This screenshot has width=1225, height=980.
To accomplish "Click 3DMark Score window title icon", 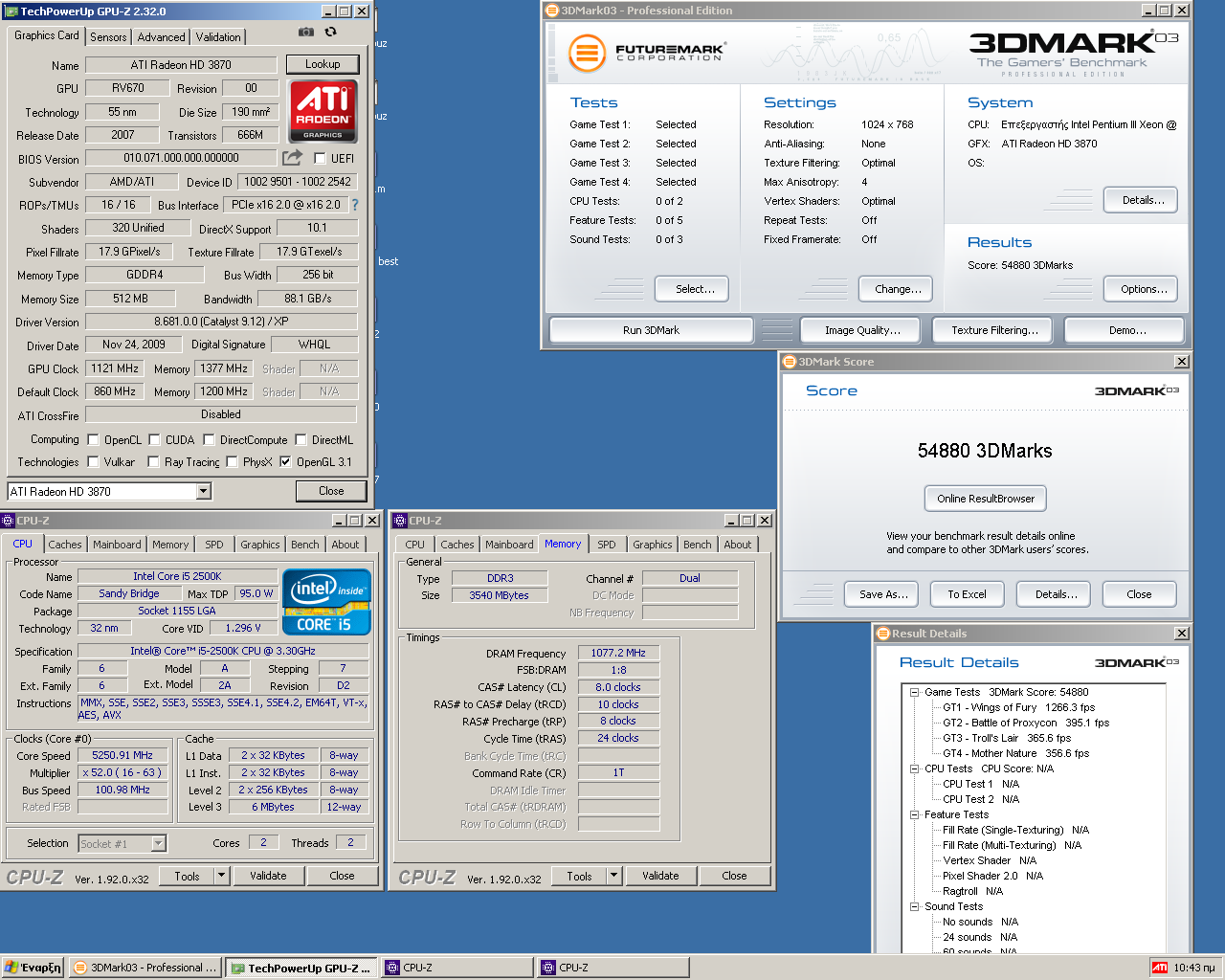I will point(790,362).
